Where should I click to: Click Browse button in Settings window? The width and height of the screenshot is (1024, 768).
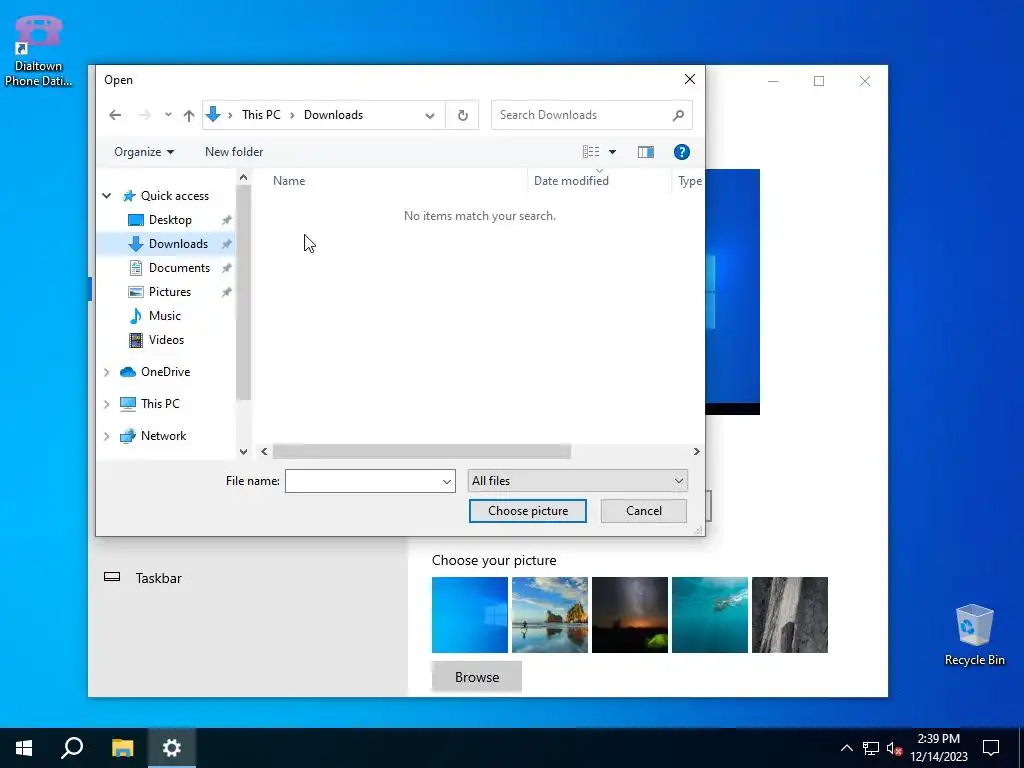tap(477, 677)
